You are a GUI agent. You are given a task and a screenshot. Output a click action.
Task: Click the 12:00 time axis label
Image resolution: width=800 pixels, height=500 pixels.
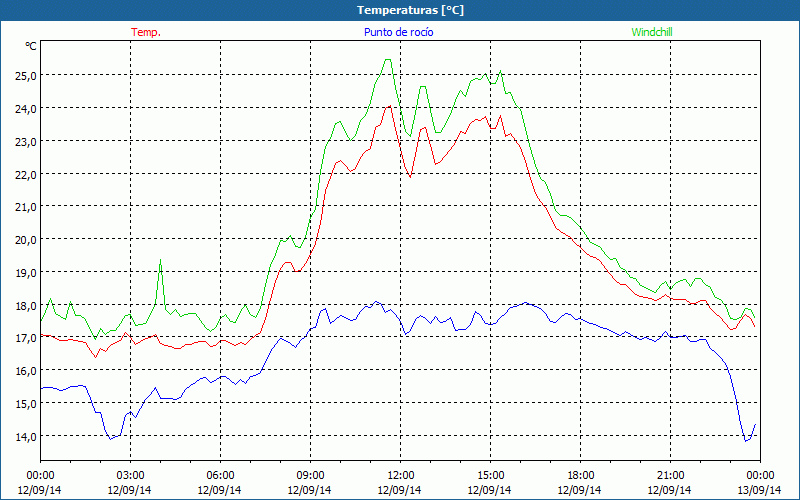tap(401, 476)
